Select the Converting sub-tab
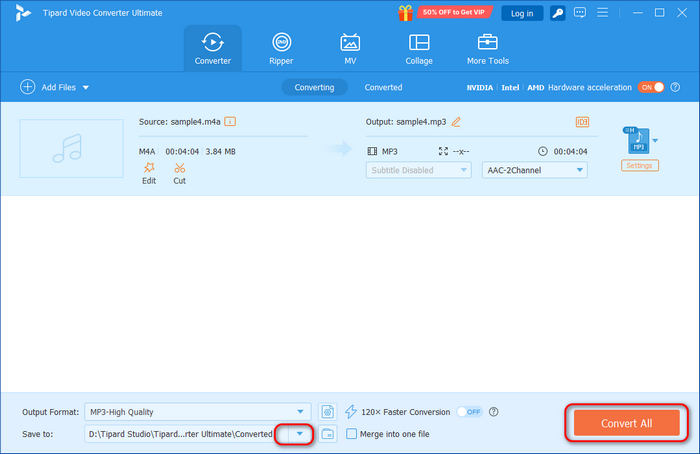The image size is (700, 454). tap(314, 87)
